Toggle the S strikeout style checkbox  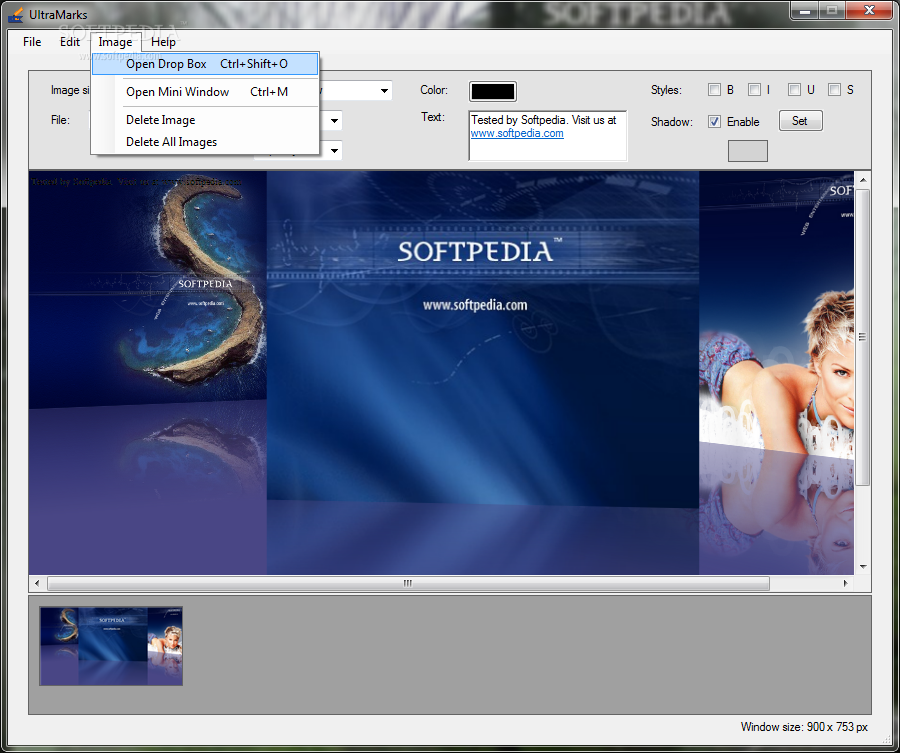click(x=835, y=90)
